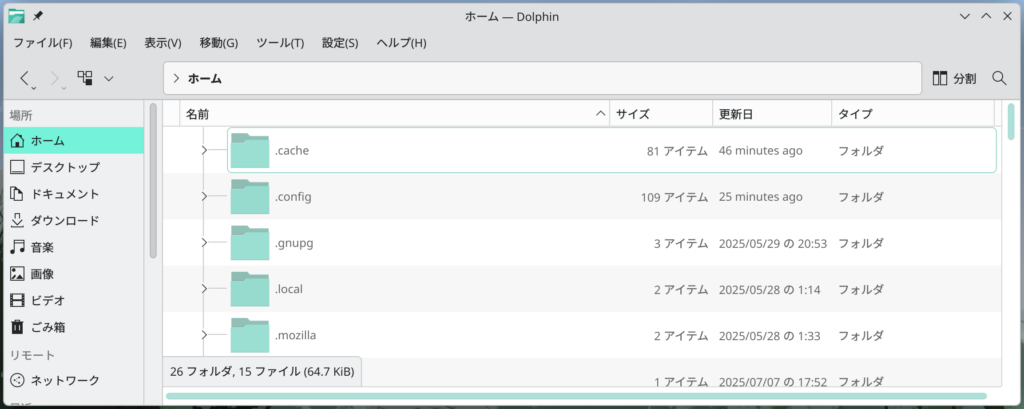The height and width of the screenshot is (409, 1024).
Task: Select ダウンロード in places sidebar
Action: (x=64, y=220)
